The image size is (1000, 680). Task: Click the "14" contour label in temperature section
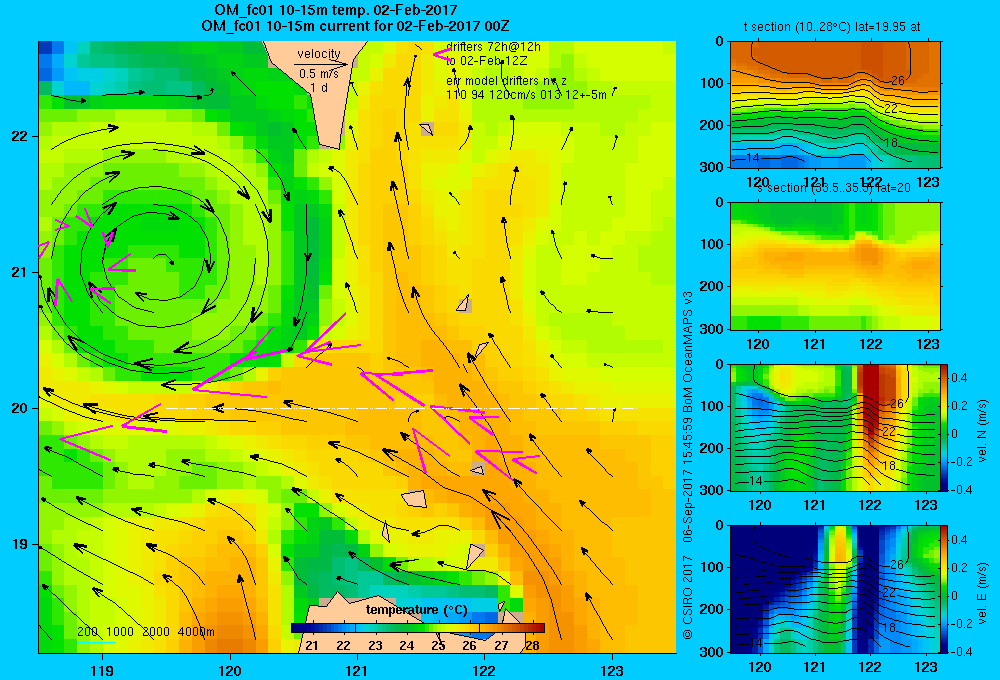click(x=753, y=158)
